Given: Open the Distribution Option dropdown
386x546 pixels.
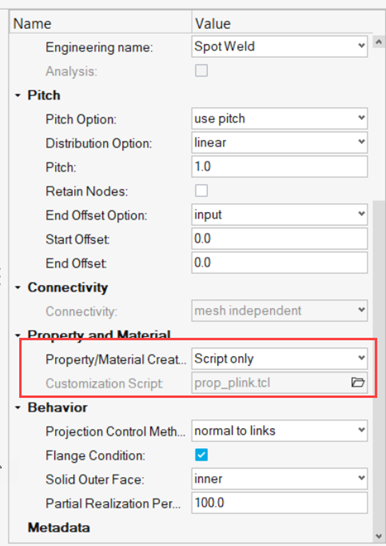Looking at the screenshot, I should coord(279,142).
